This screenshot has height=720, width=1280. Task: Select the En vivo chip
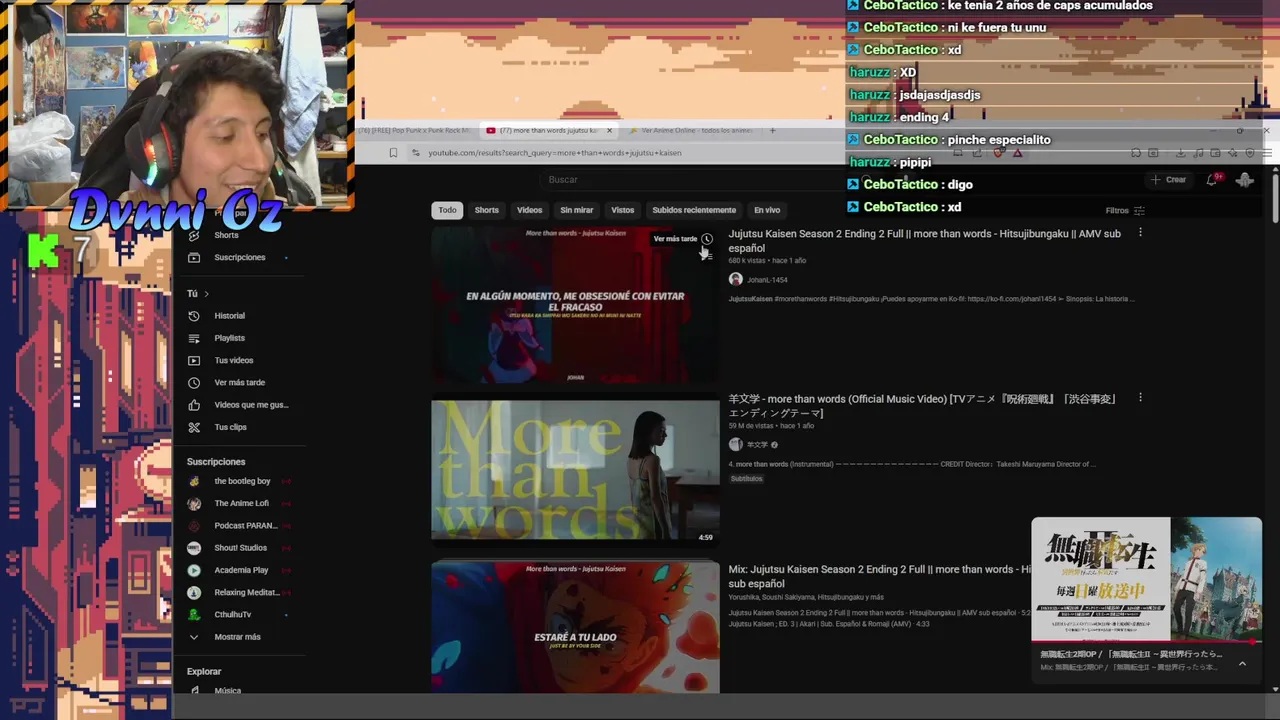click(767, 210)
